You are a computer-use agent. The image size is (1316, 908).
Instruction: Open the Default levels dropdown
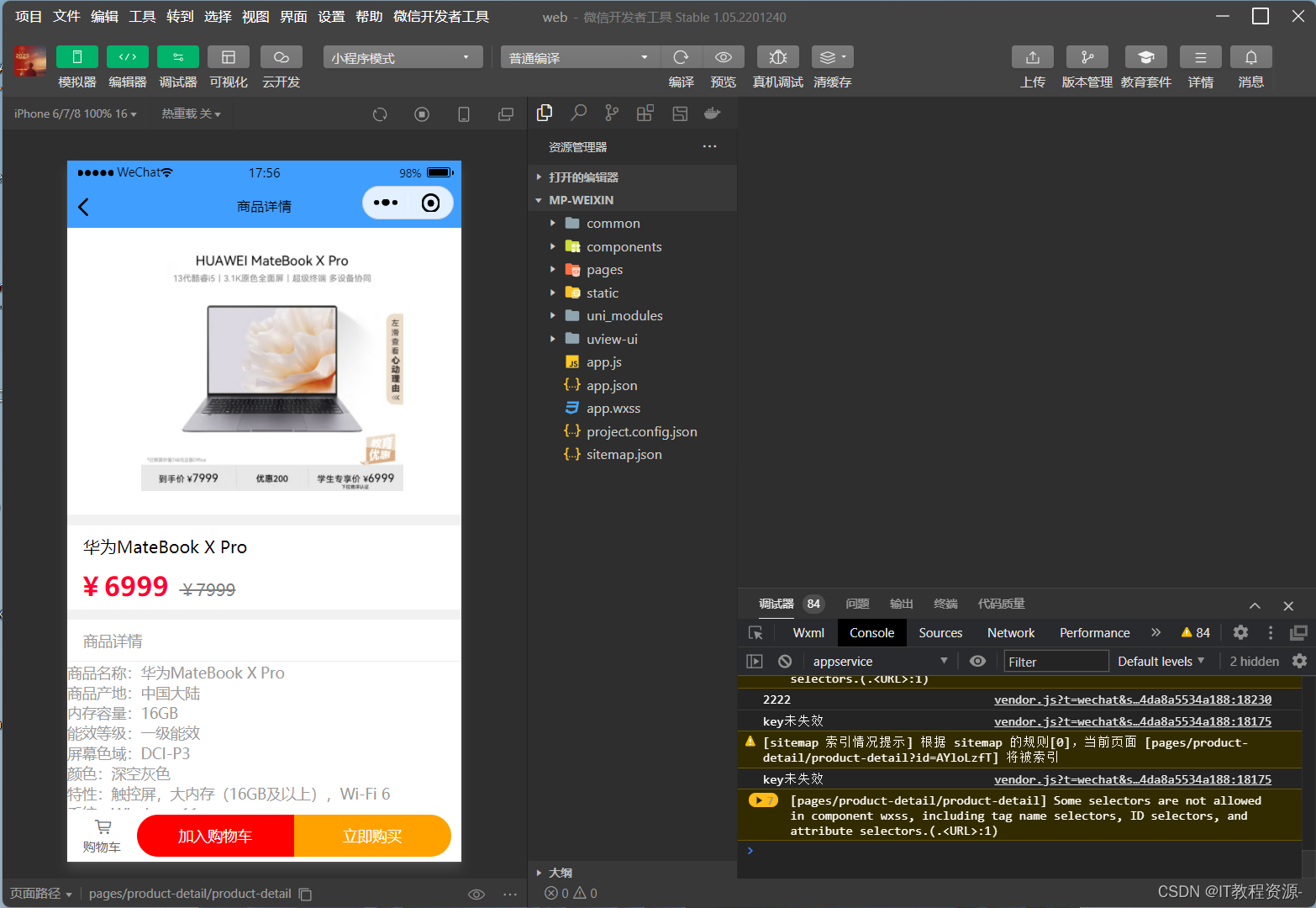[x=1161, y=662]
